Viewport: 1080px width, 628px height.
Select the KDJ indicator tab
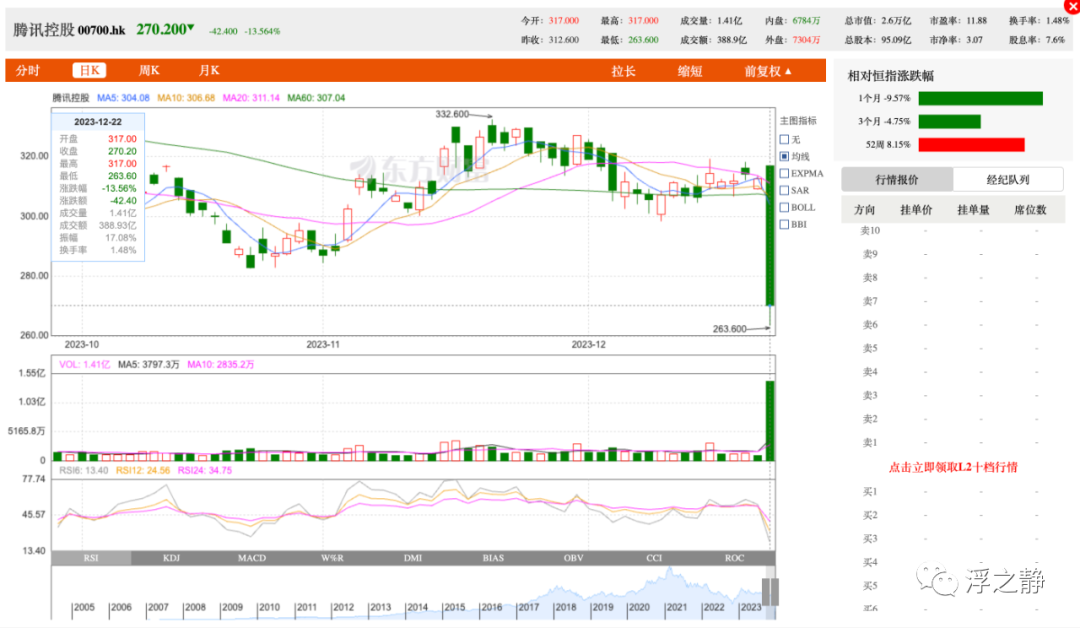click(171, 558)
